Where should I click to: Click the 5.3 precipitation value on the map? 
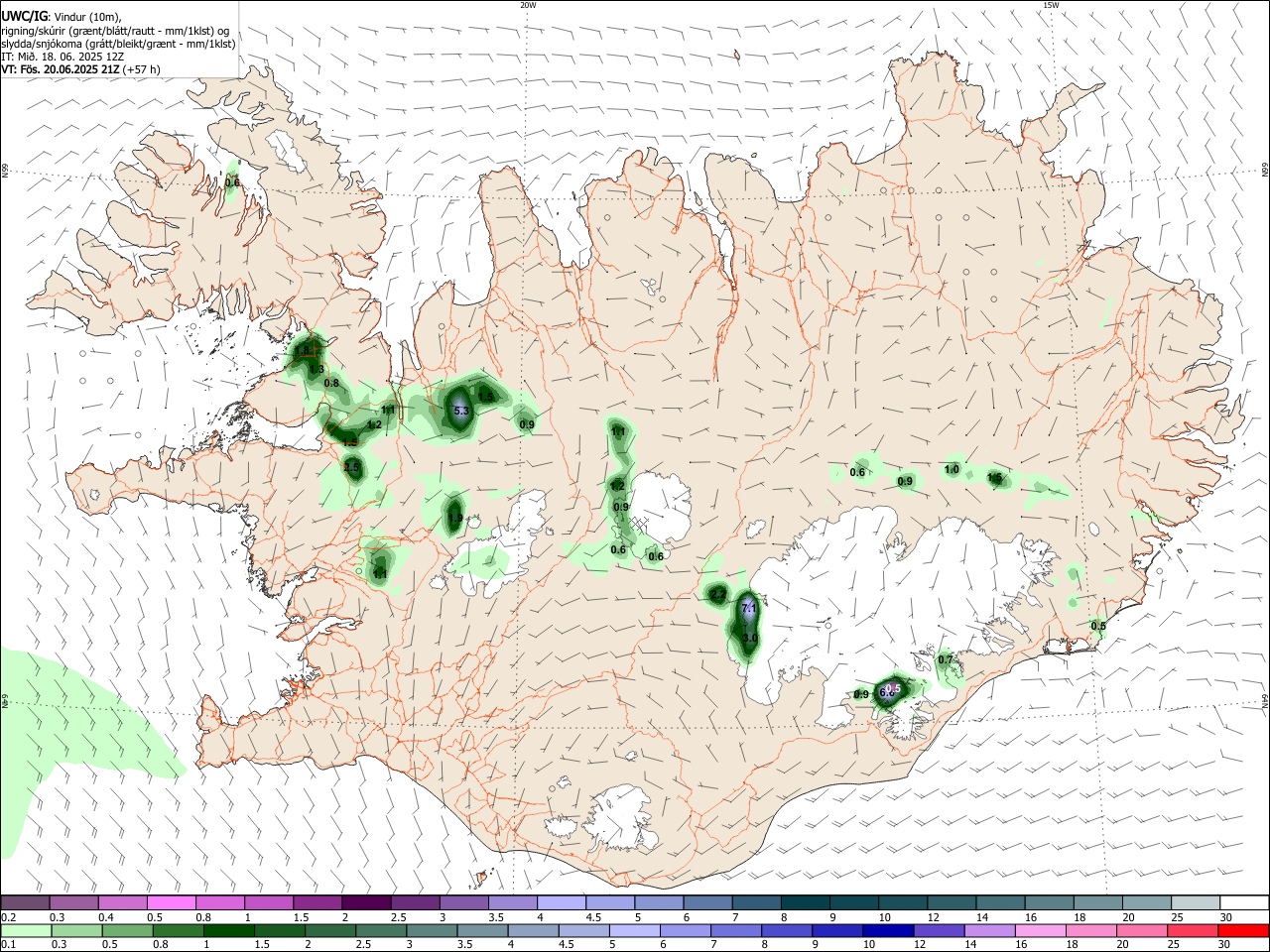click(460, 411)
